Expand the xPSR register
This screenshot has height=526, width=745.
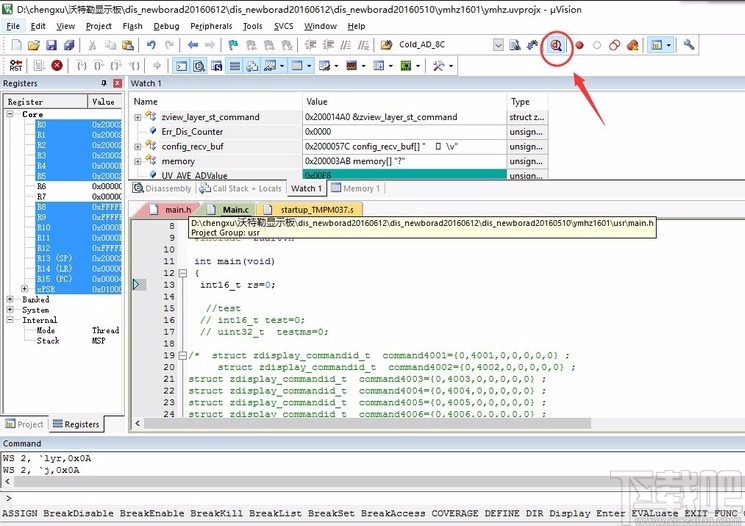click(25, 289)
